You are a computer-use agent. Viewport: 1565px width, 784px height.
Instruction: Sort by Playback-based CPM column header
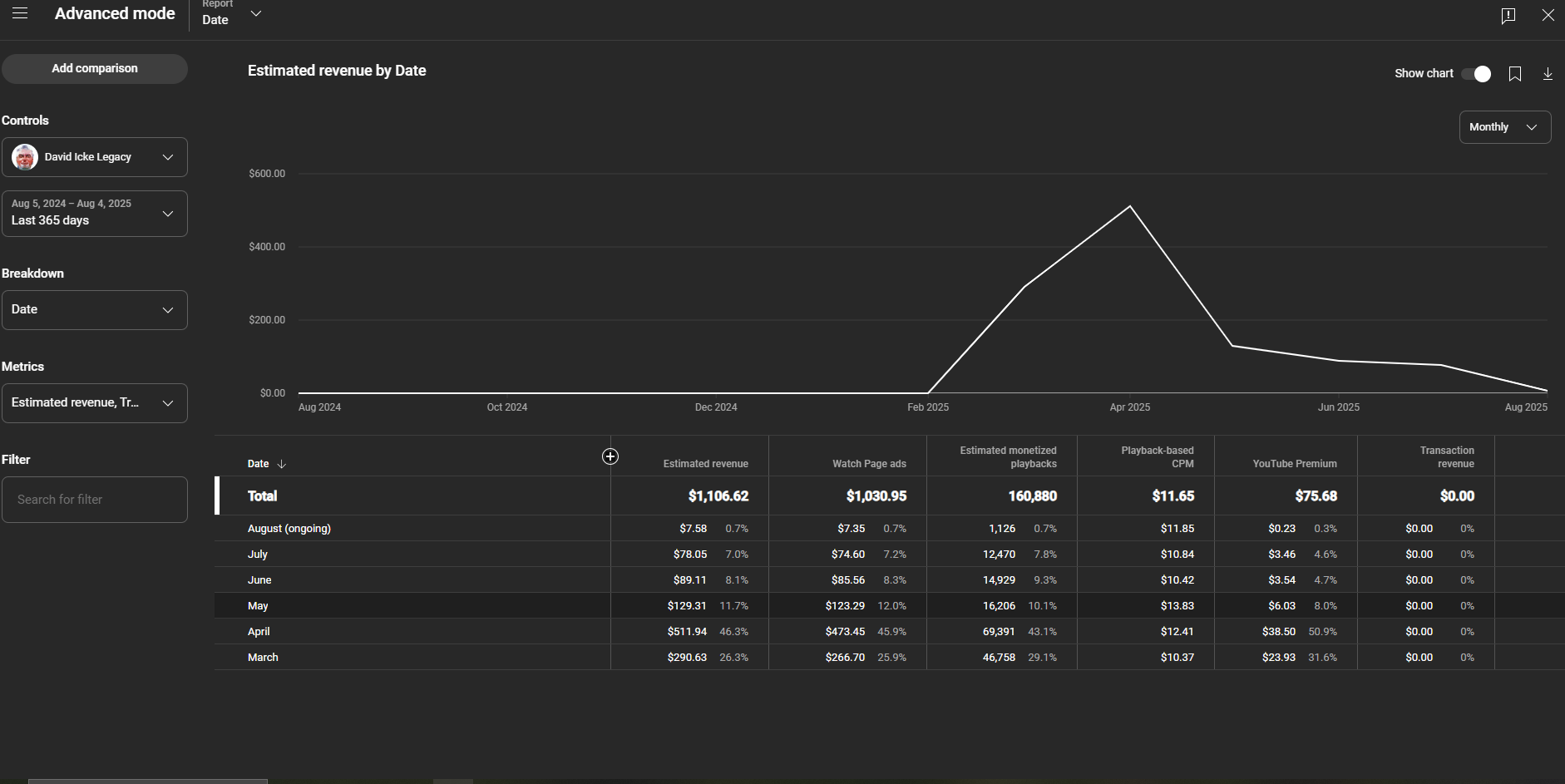(1157, 457)
